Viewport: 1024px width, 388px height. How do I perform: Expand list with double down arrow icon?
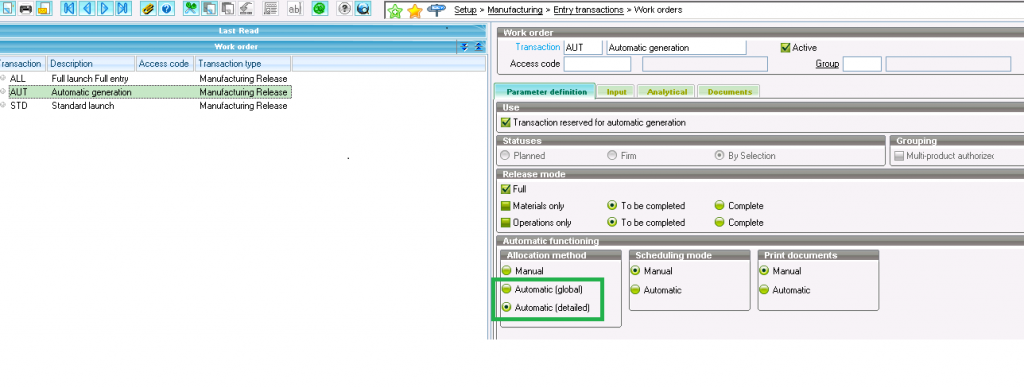(x=464, y=46)
